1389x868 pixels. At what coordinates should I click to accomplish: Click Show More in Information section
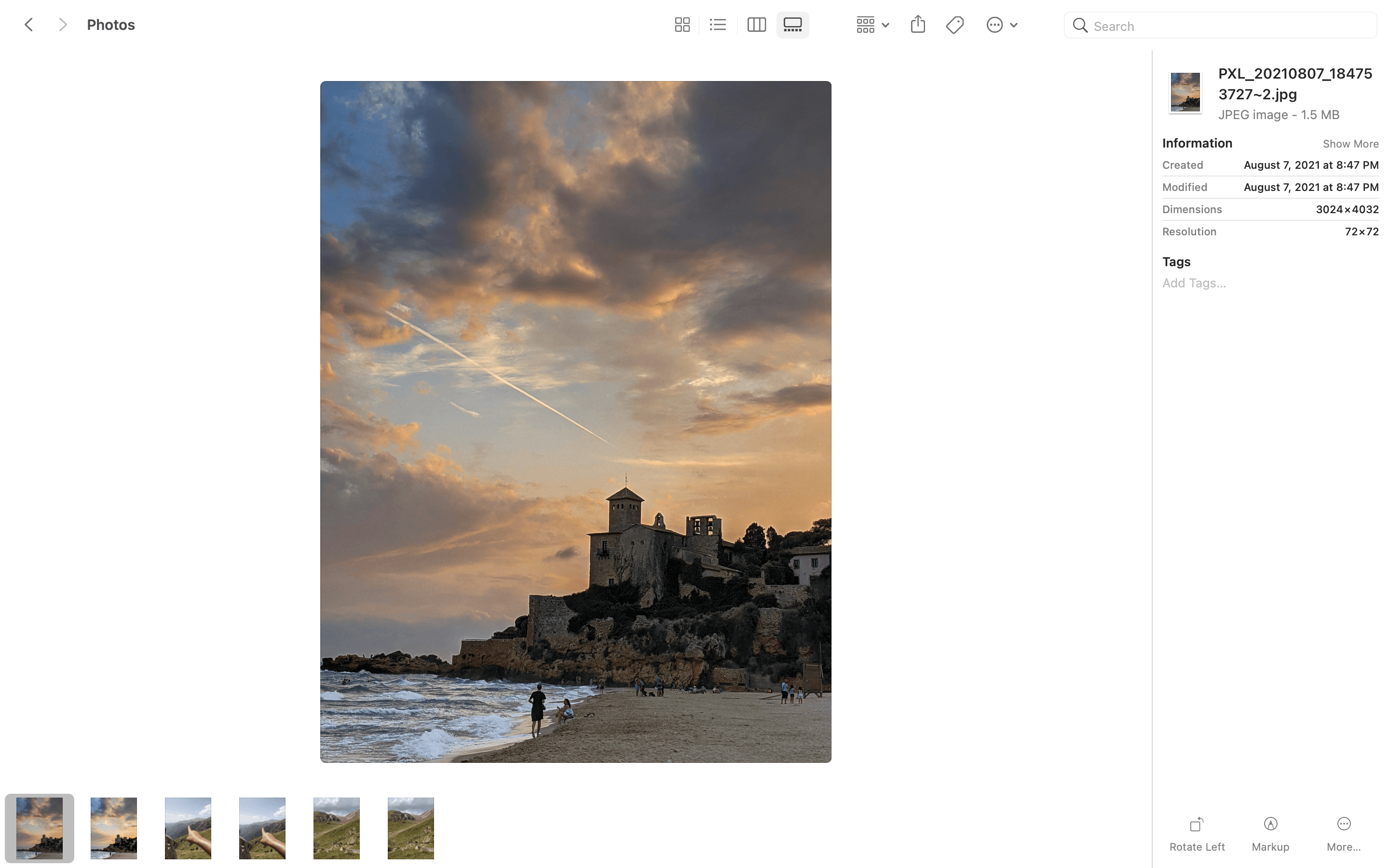coord(1349,144)
